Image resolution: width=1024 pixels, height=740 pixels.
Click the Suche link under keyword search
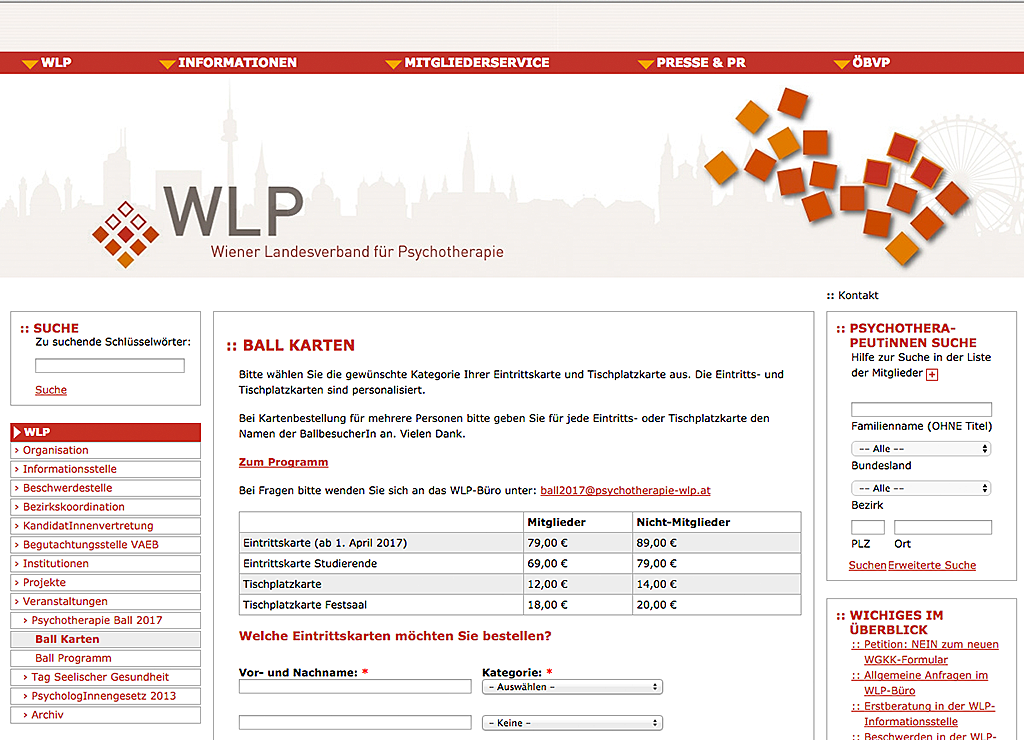(x=51, y=390)
